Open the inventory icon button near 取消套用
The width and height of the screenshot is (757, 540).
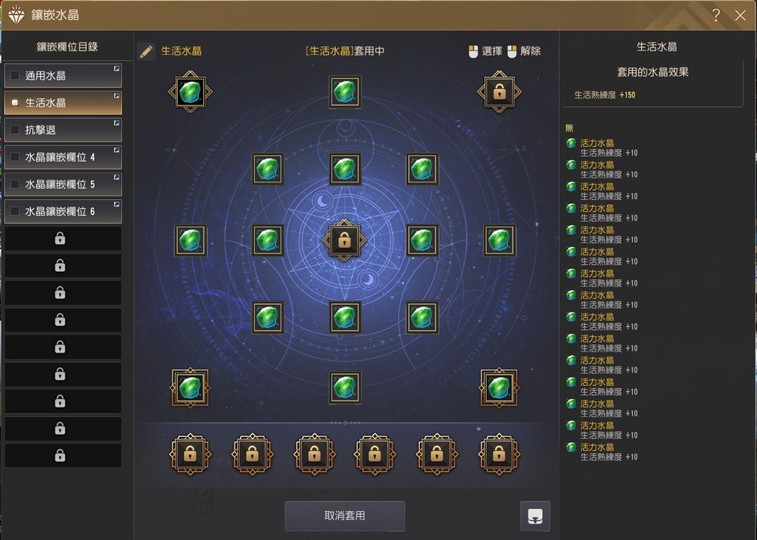[535, 516]
